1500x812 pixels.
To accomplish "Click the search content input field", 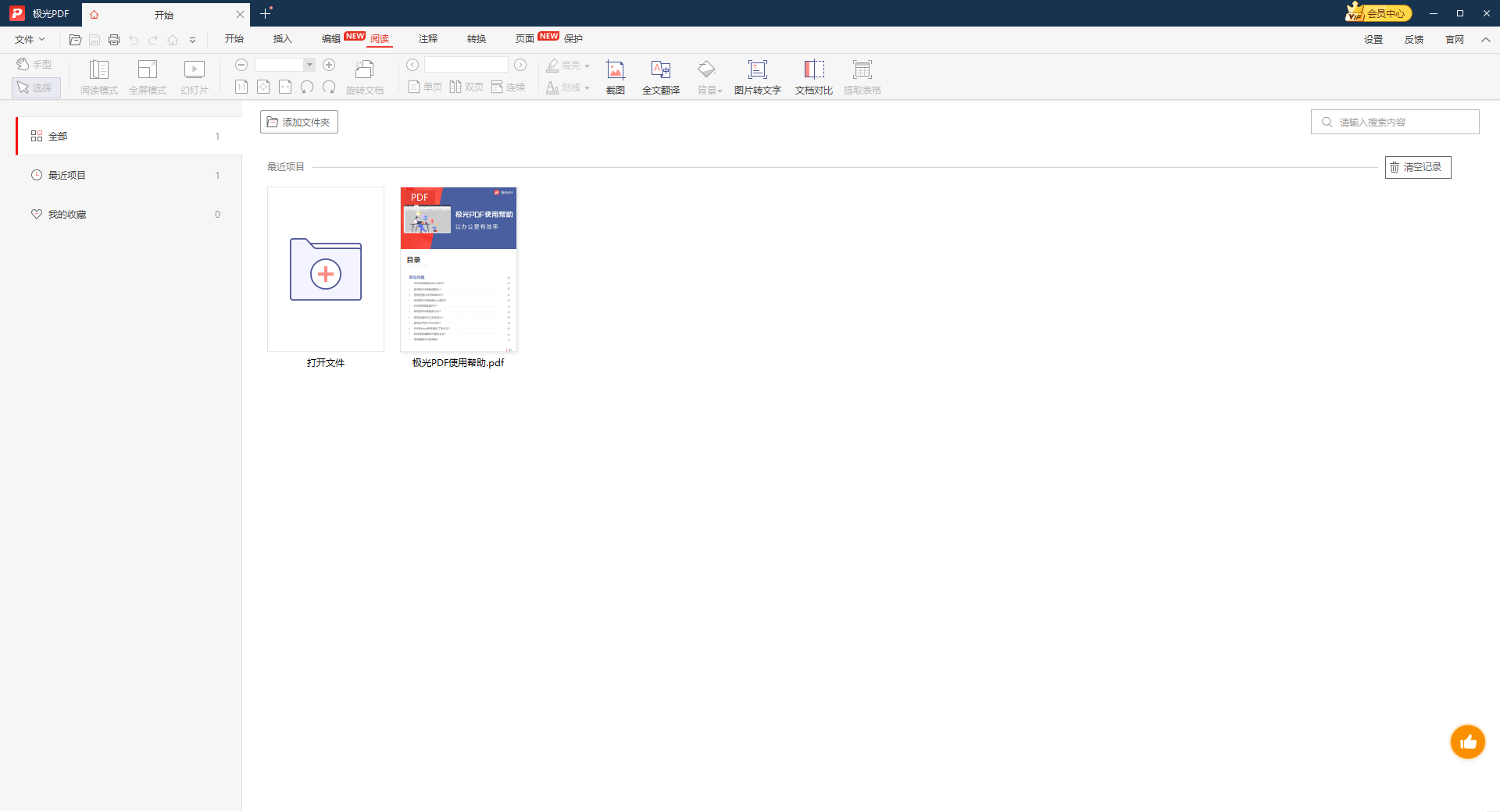I will pyautogui.click(x=1395, y=123).
